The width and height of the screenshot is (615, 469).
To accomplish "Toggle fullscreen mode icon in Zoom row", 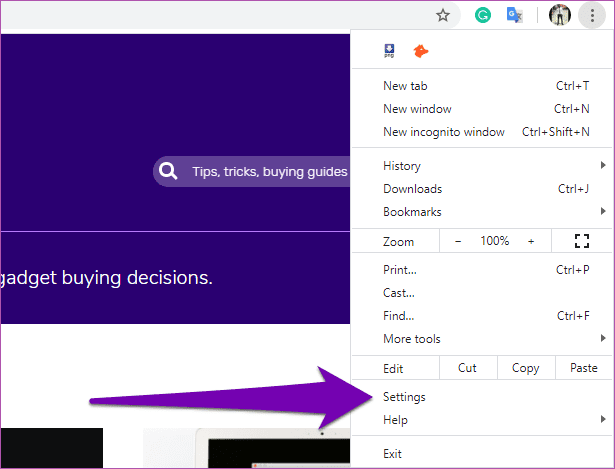I will coord(582,241).
